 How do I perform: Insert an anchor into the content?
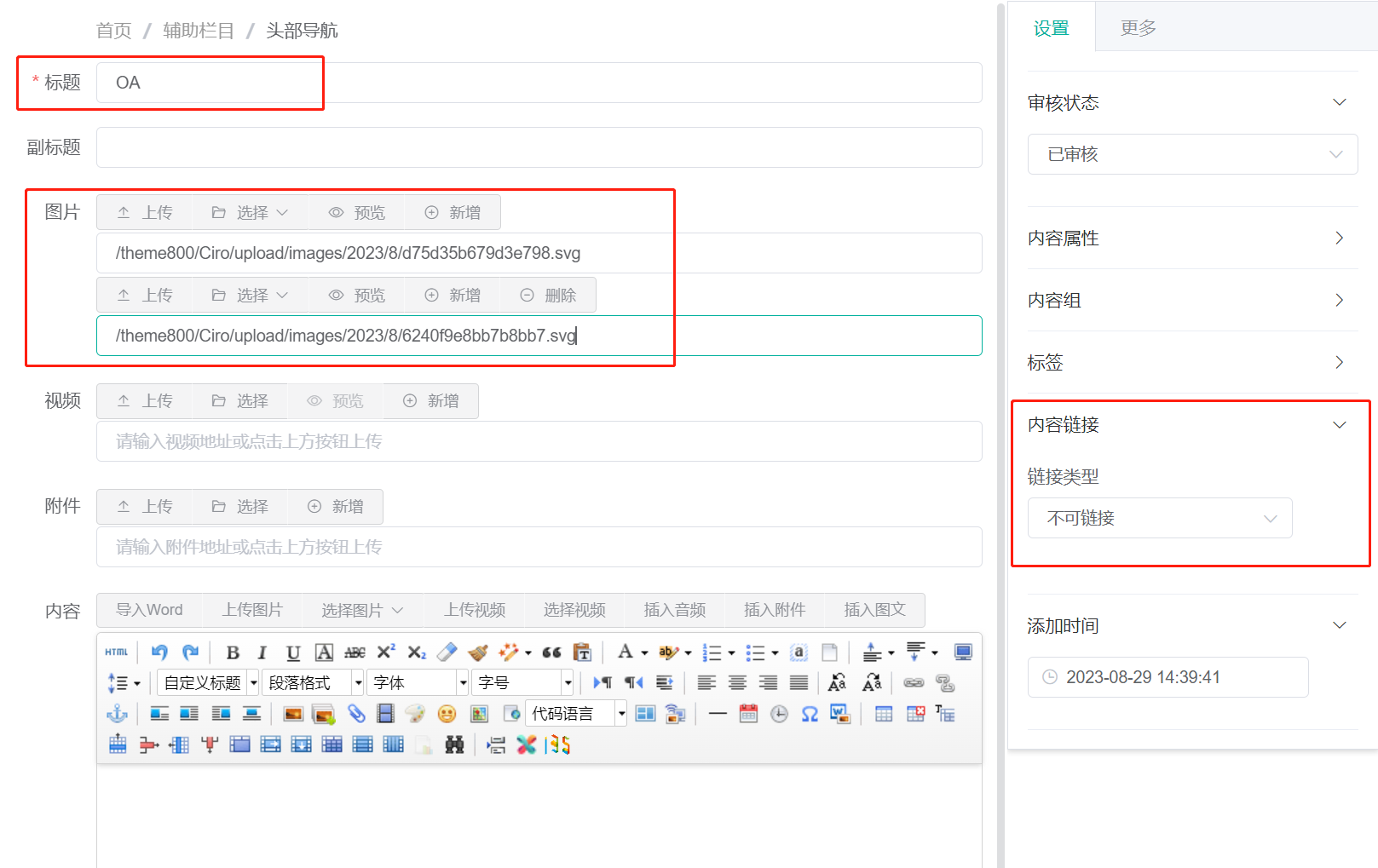click(x=118, y=713)
